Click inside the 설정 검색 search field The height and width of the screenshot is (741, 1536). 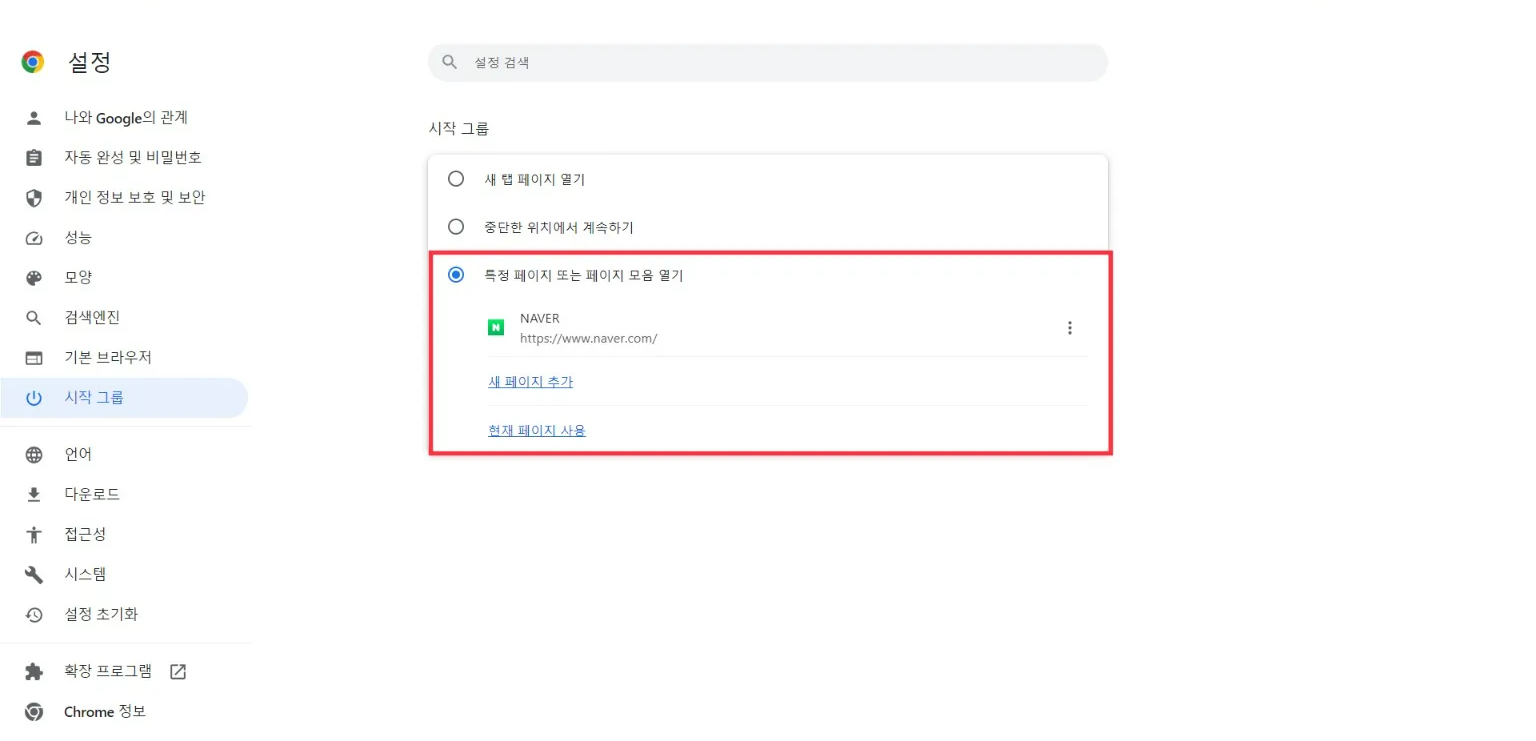coord(700,62)
